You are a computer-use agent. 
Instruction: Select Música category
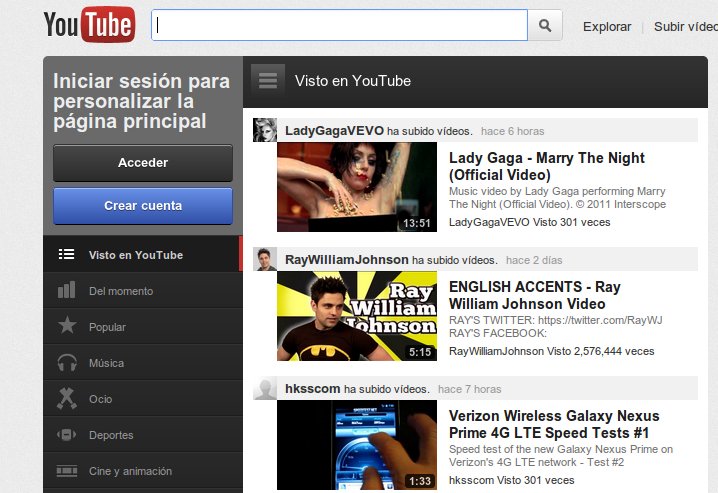143,363
